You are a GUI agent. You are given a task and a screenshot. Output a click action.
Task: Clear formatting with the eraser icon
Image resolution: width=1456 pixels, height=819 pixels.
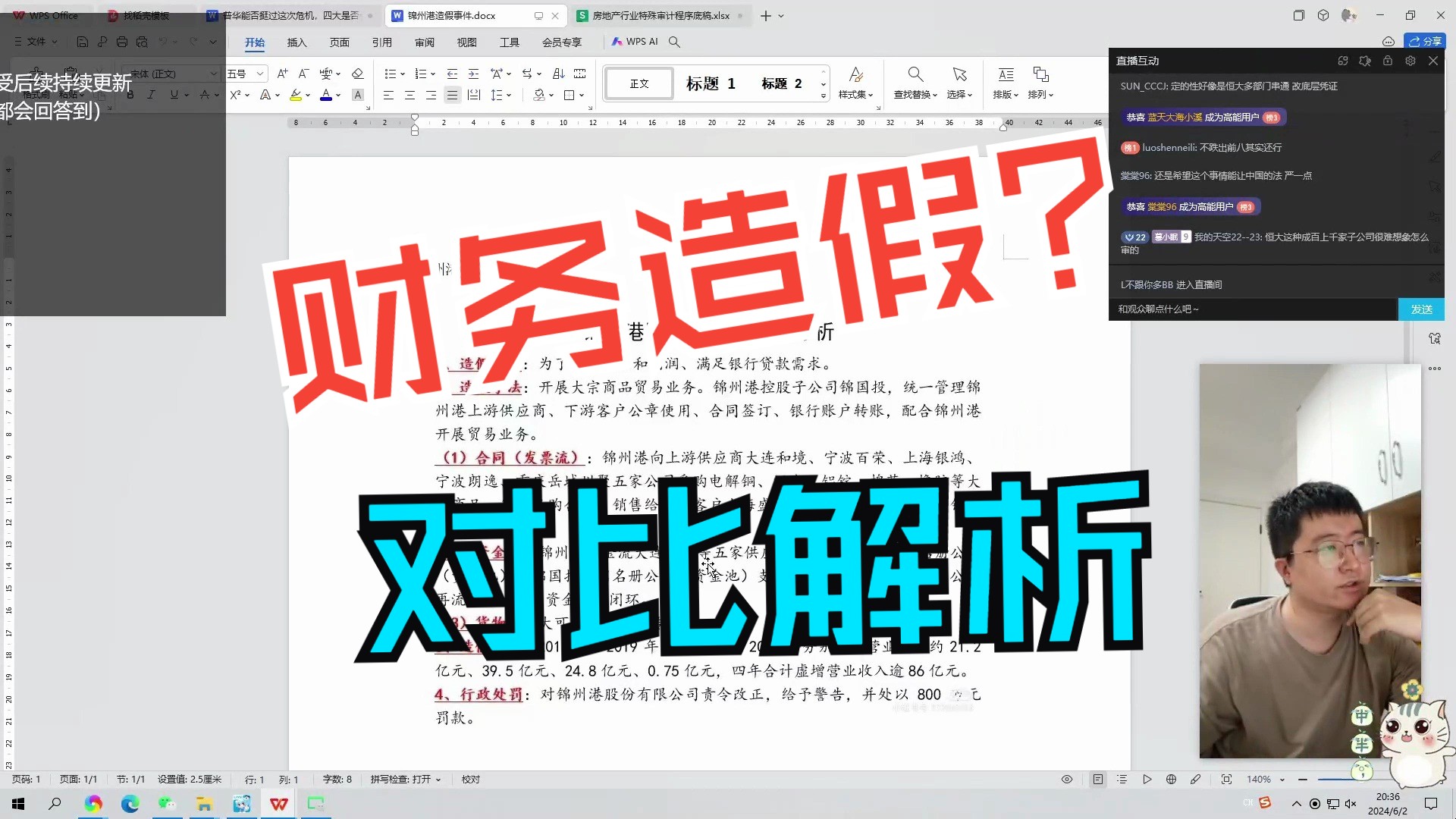tap(358, 74)
